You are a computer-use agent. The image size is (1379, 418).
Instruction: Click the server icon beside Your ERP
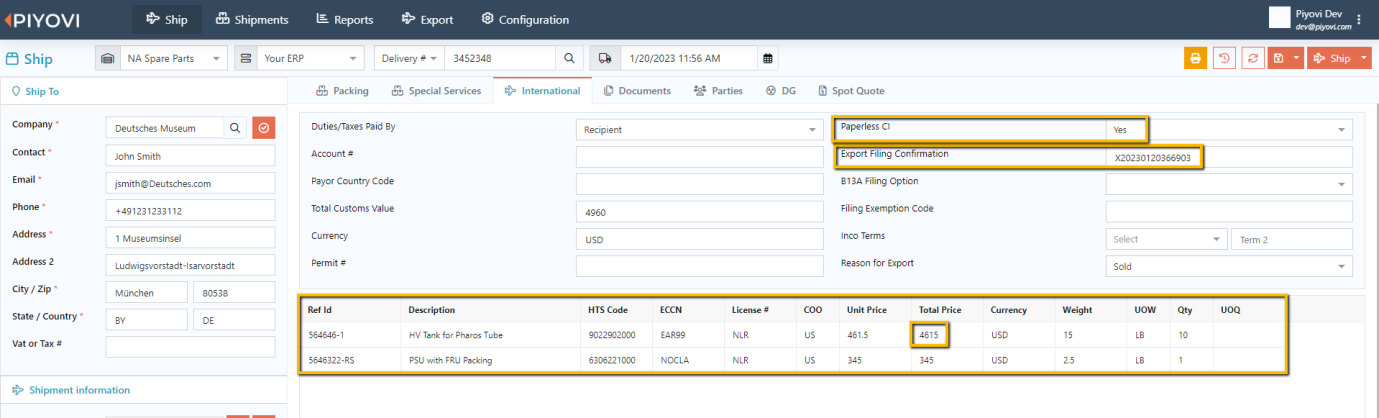click(246, 58)
